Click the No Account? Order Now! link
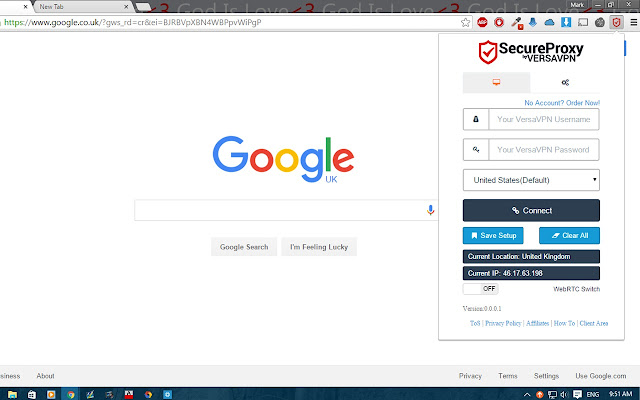This screenshot has width=640, height=400. [562, 103]
